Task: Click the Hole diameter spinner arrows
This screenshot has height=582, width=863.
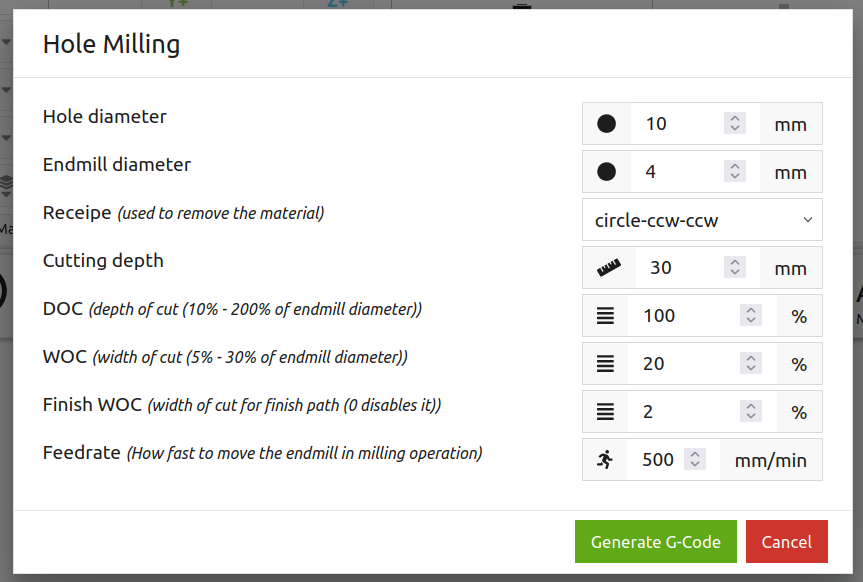Action: 735,123
